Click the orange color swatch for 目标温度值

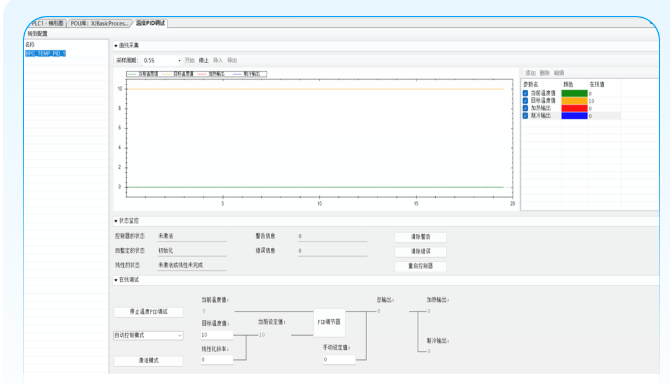click(x=574, y=101)
